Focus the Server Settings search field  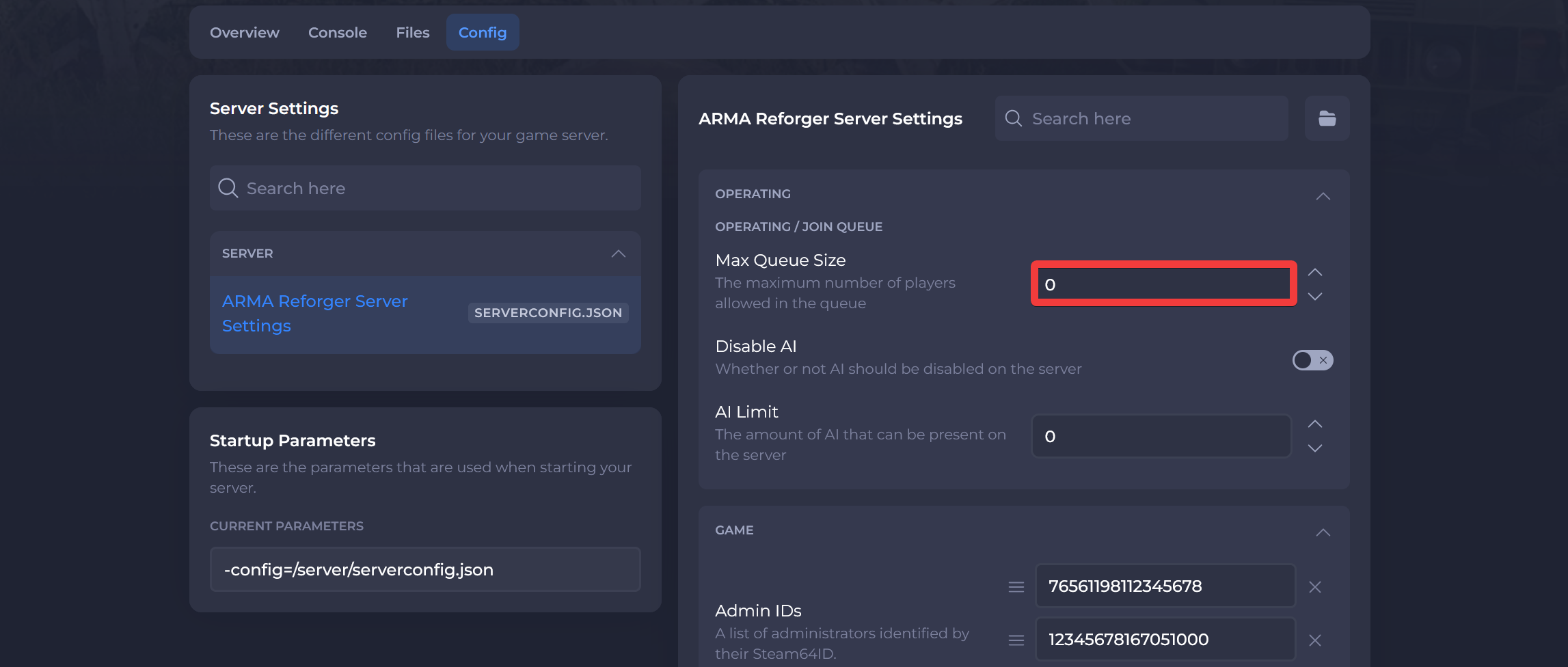[425, 188]
